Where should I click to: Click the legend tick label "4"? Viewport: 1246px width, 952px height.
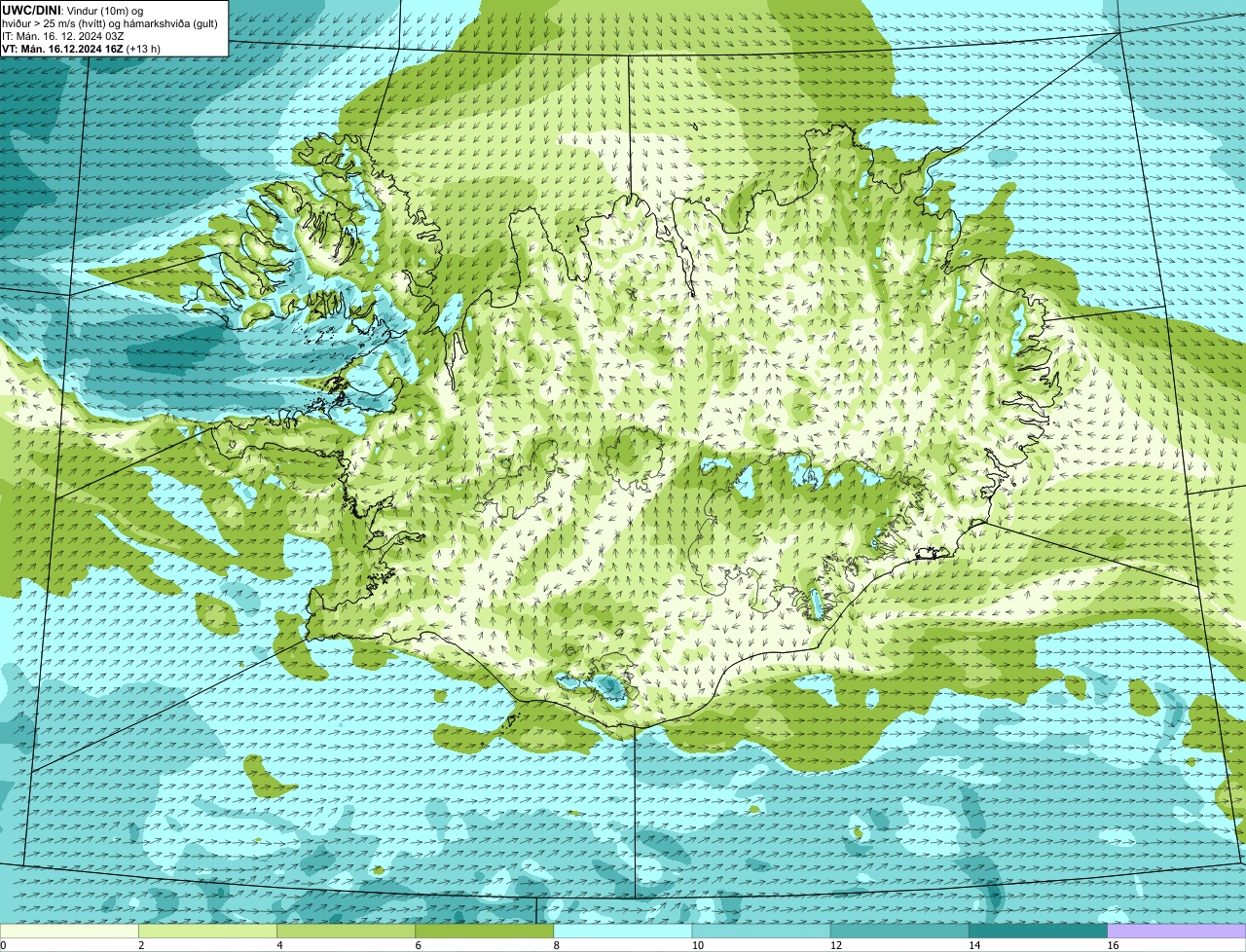[x=279, y=945]
